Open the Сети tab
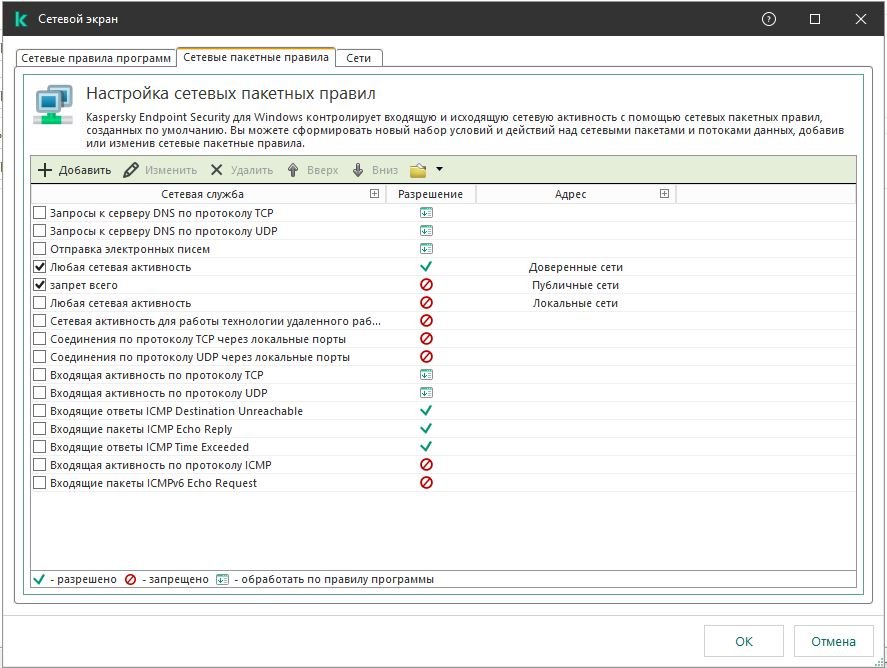Viewport: 887px width, 668px height. pos(359,58)
